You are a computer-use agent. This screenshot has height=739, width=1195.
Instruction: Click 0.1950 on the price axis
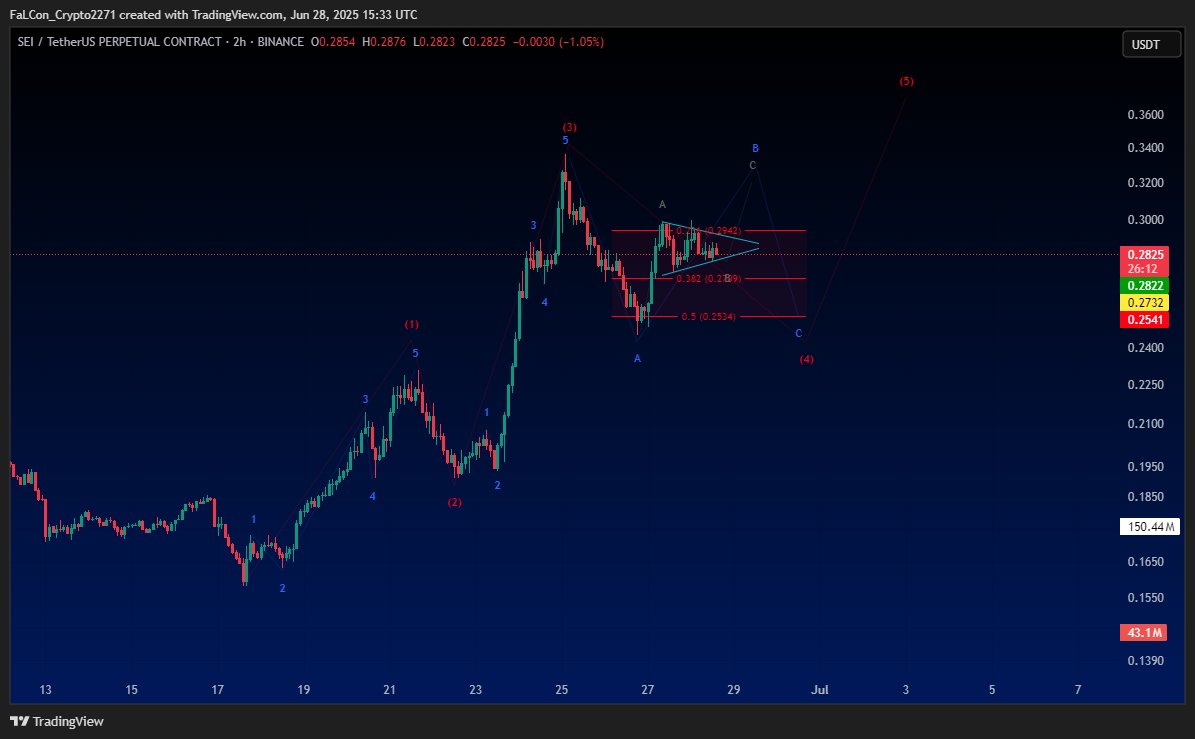click(1145, 467)
